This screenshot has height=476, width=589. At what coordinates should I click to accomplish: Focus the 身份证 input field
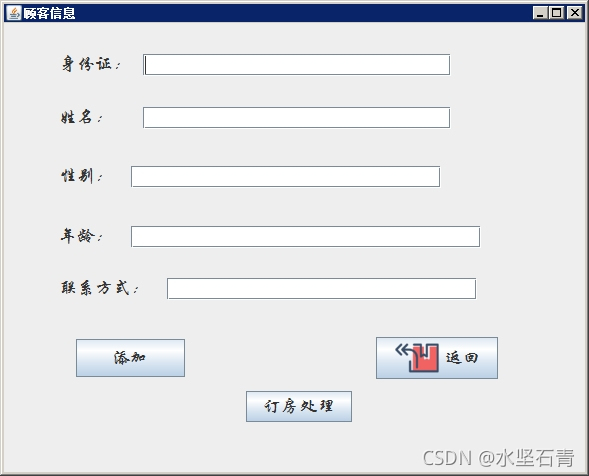point(296,65)
